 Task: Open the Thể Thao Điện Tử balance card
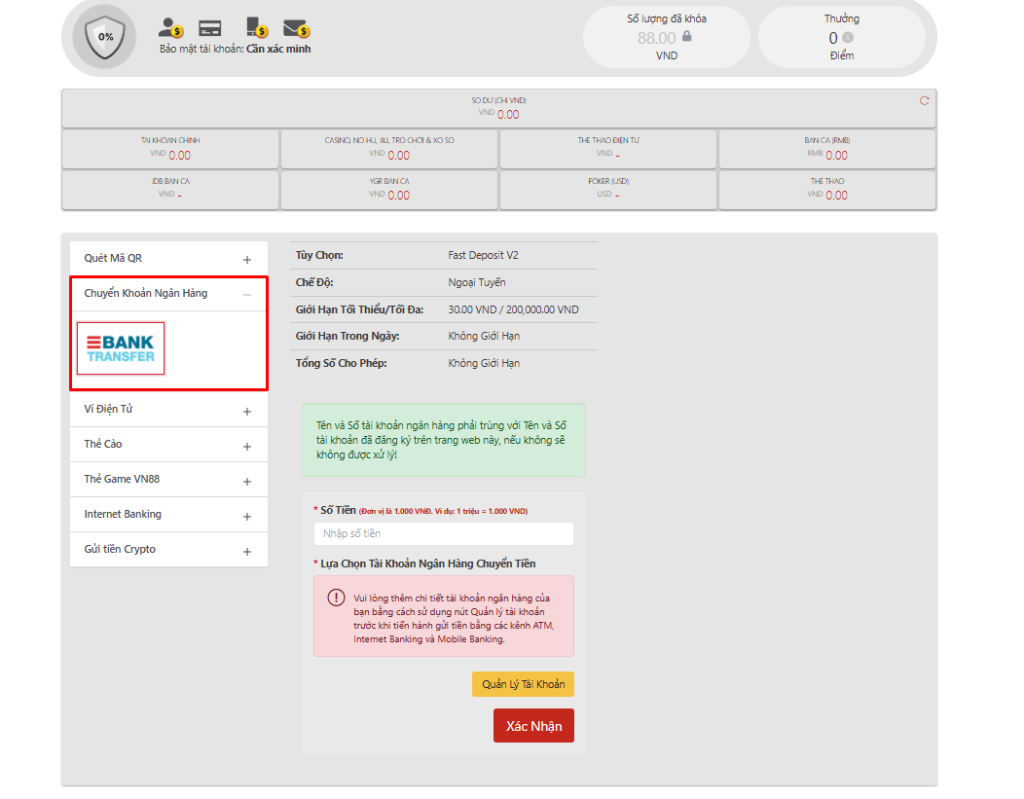[x=608, y=149]
